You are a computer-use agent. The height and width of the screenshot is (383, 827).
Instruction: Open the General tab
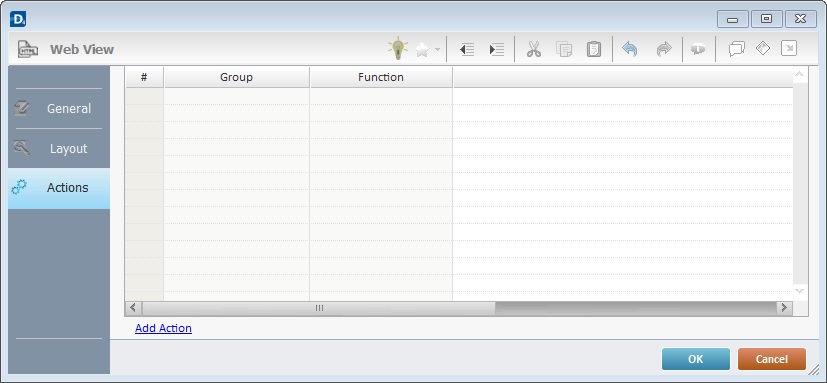pos(59,108)
